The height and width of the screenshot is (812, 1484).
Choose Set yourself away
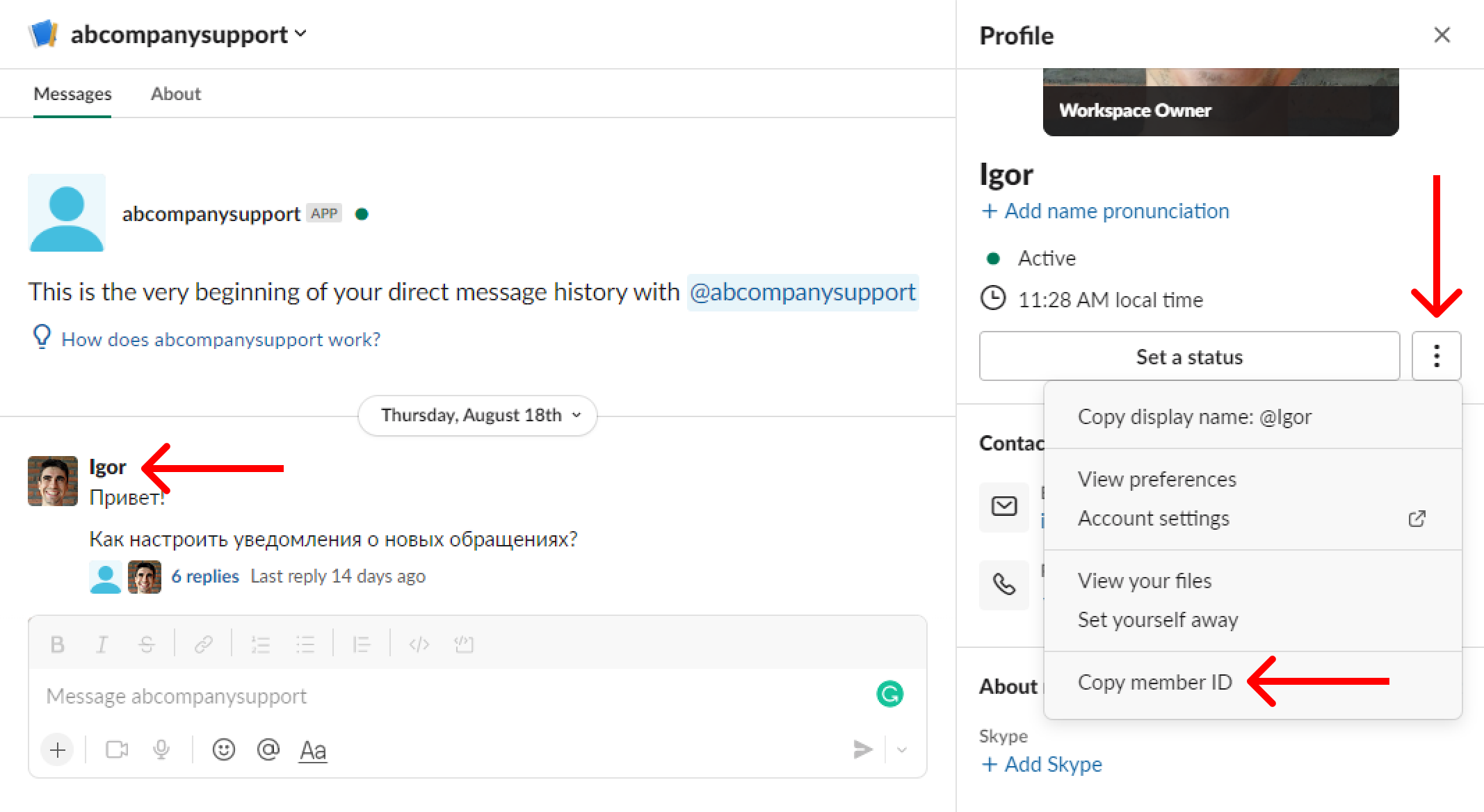tap(1253, 620)
